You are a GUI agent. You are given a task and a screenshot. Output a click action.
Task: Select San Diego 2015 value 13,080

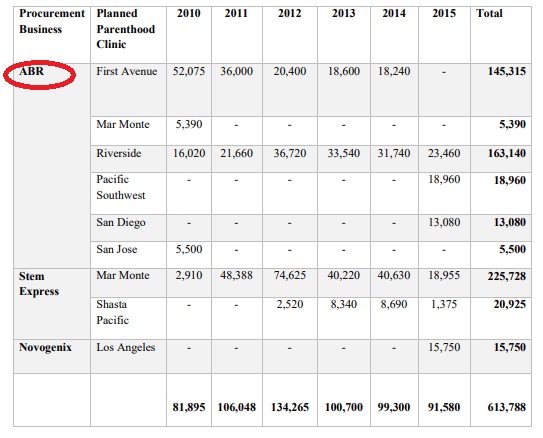(x=444, y=222)
